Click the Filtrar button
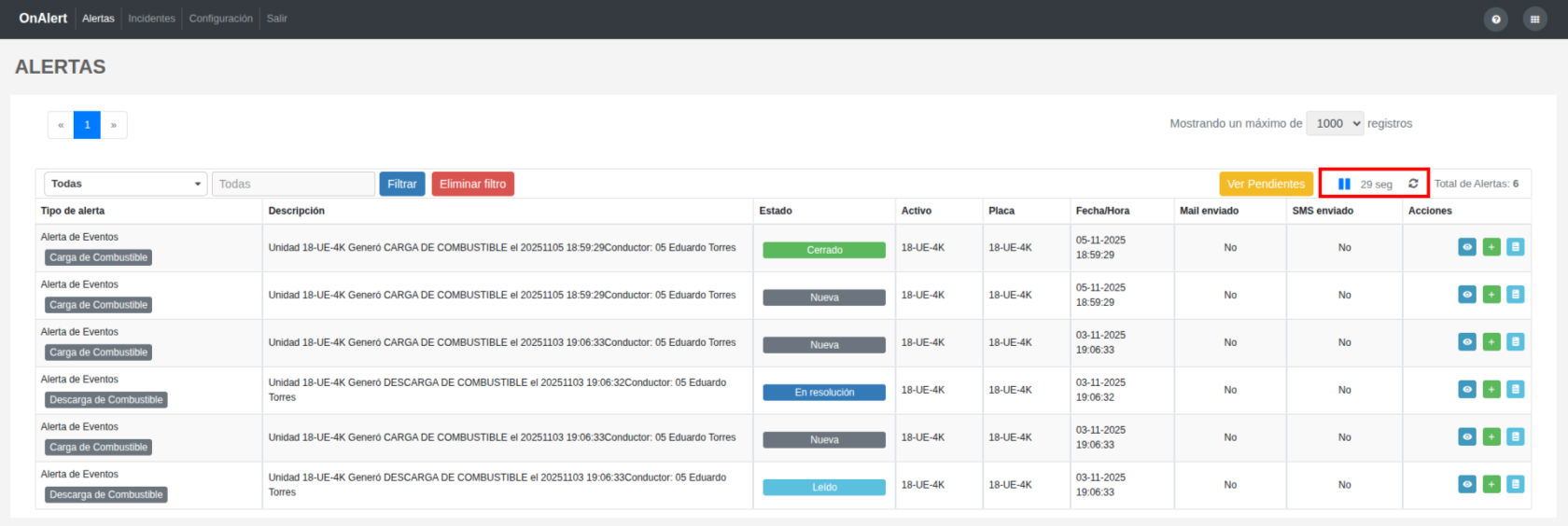The image size is (1568, 526). pyautogui.click(x=402, y=184)
